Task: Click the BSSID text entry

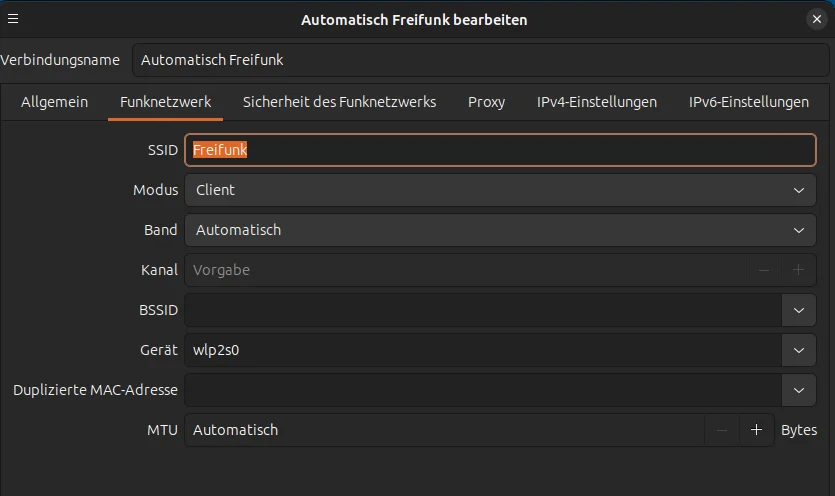Action: pos(483,310)
